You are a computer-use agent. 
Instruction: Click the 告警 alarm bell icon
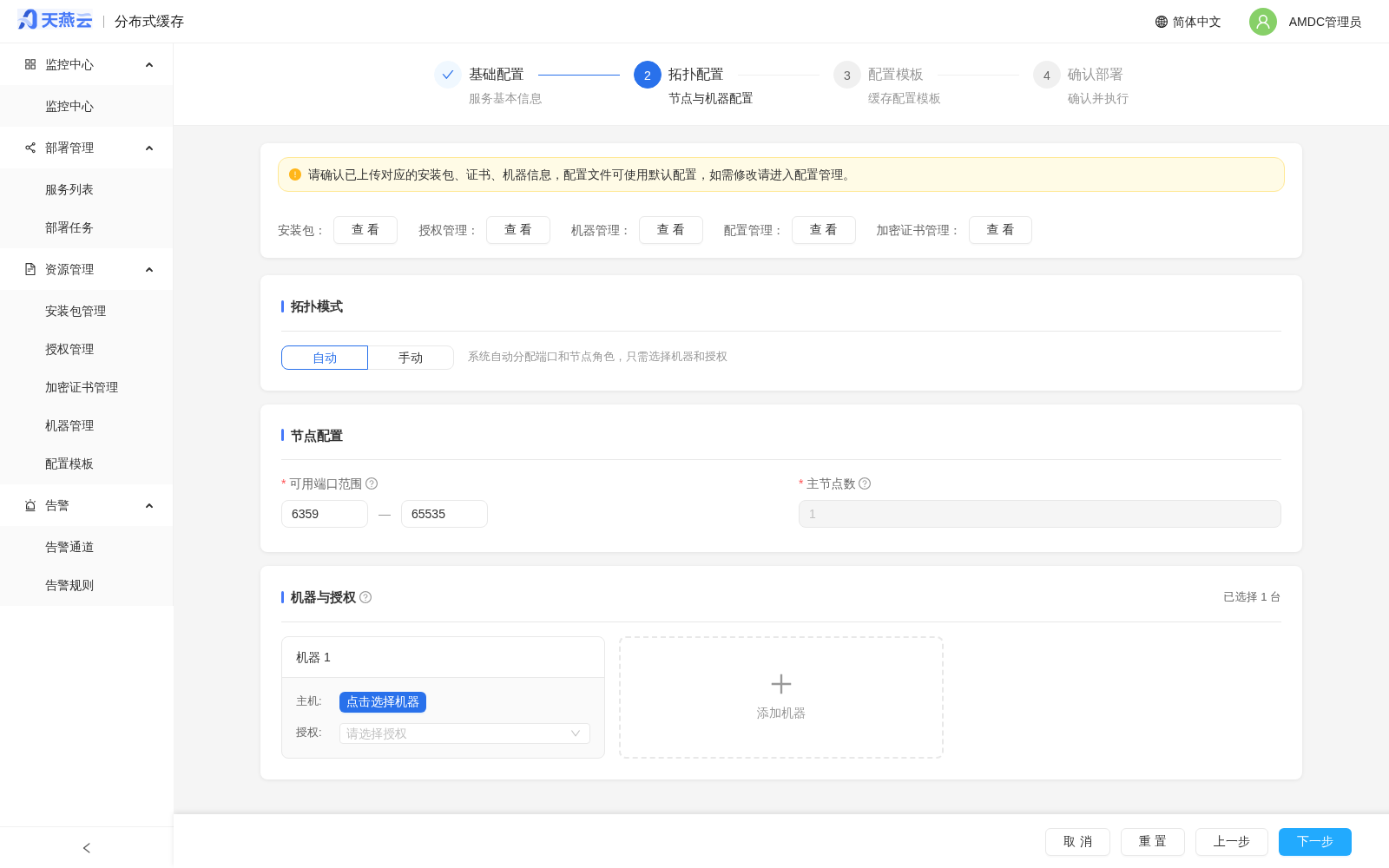click(x=30, y=505)
